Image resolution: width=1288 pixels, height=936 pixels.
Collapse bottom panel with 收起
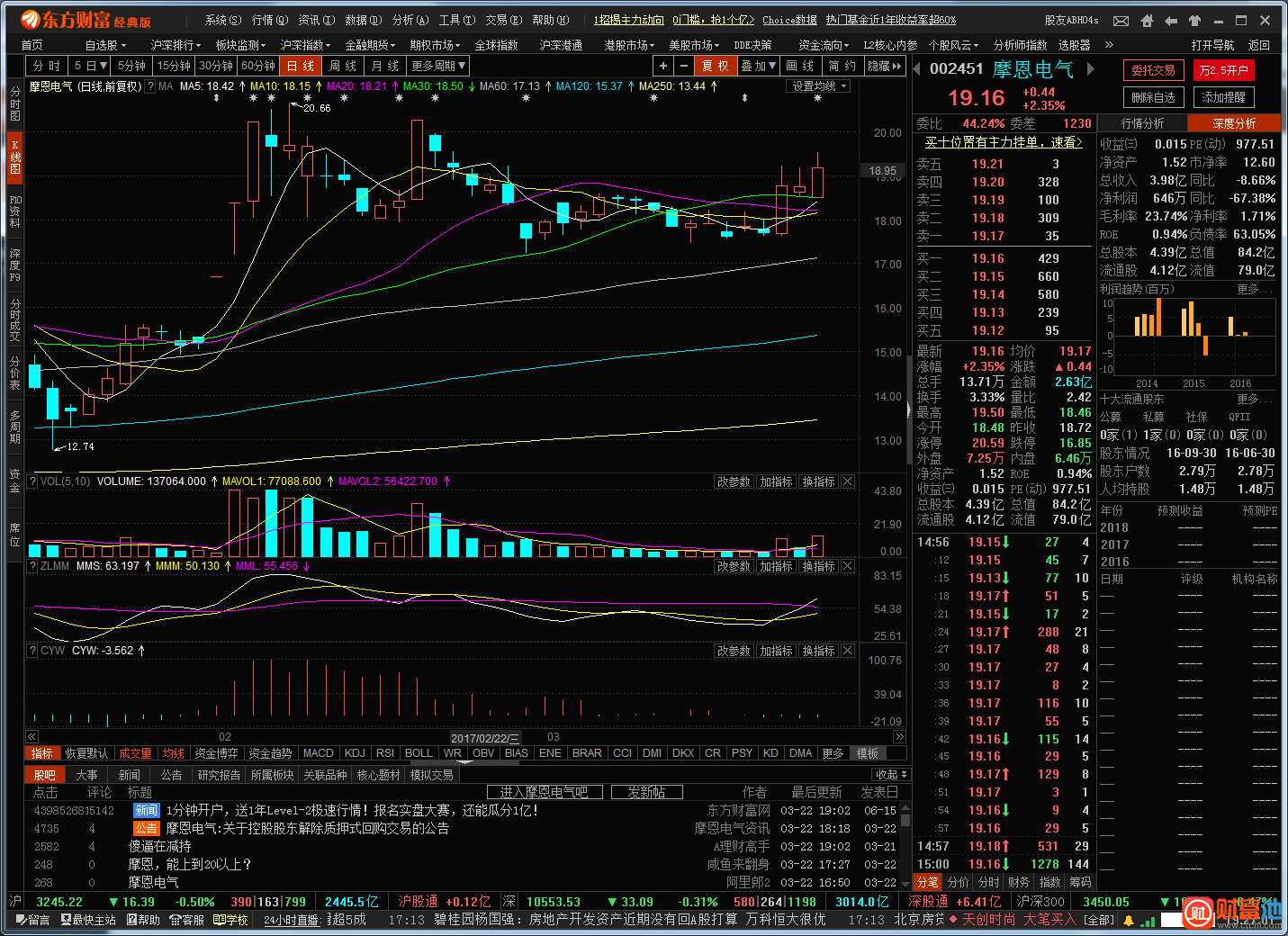coord(891,775)
